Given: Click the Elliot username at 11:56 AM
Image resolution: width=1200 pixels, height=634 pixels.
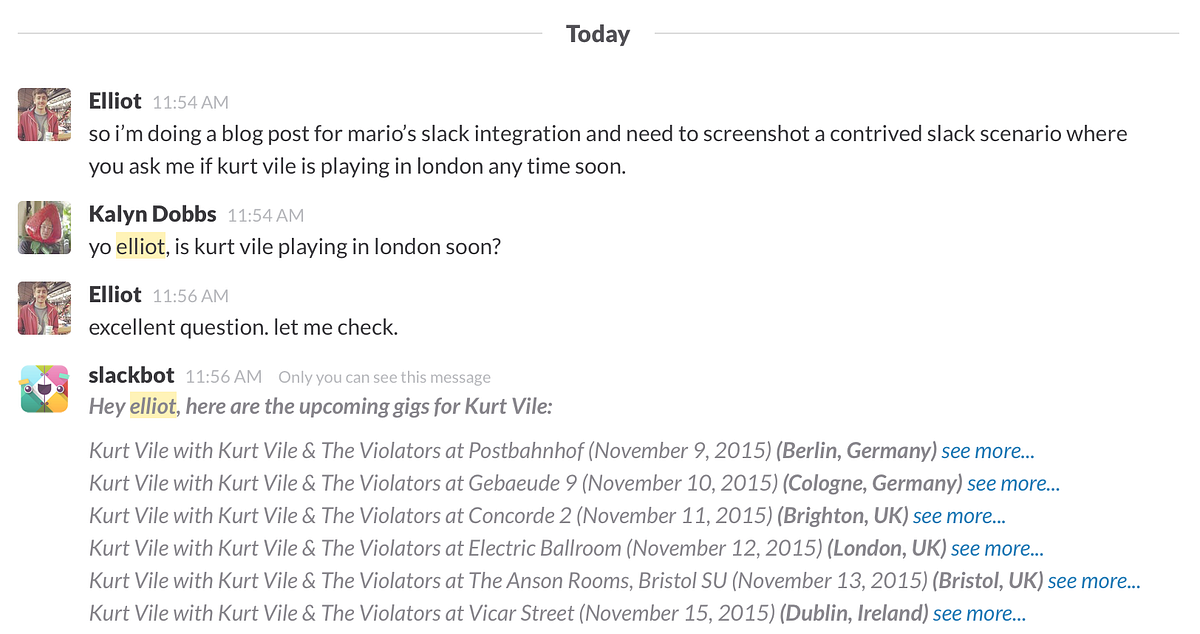Looking at the screenshot, I should click(x=115, y=295).
